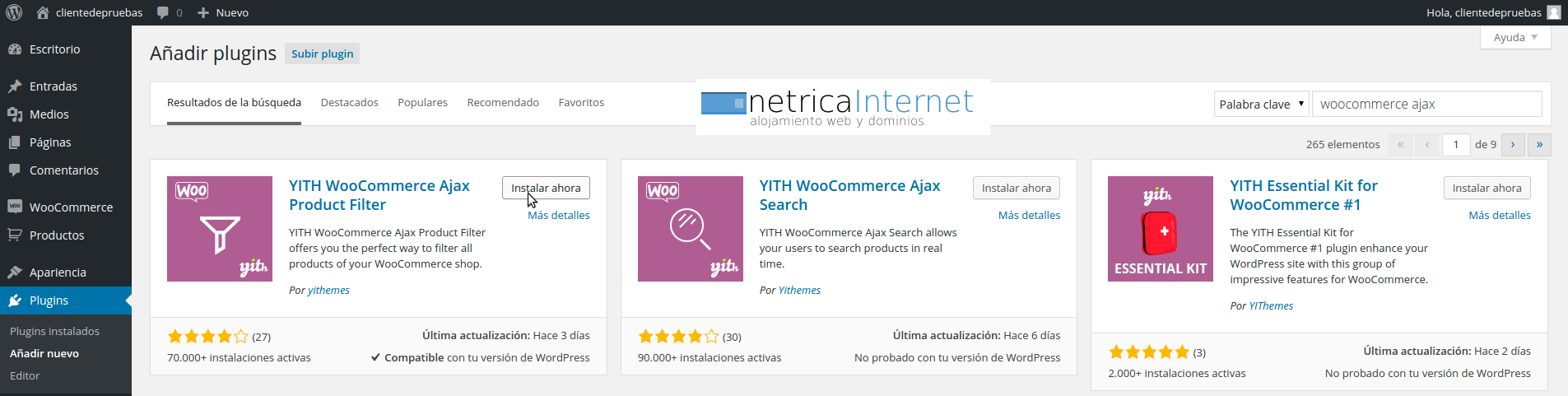Open the WooCommerce sidebar menu

pyautogui.click(x=71, y=207)
